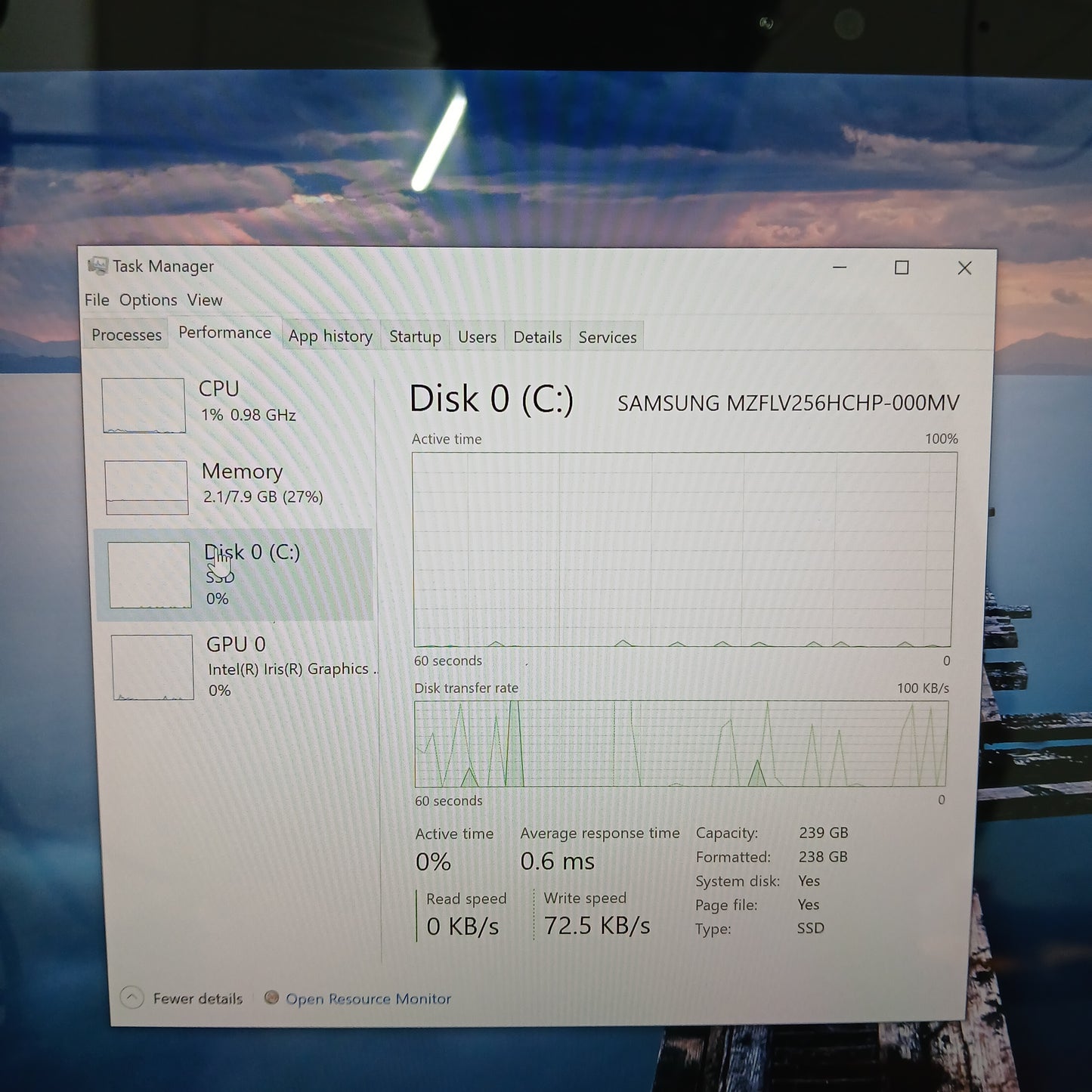The width and height of the screenshot is (1092, 1092).
Task: Select the Memory usage thumbnail graph
Action: tap(147, 487)
